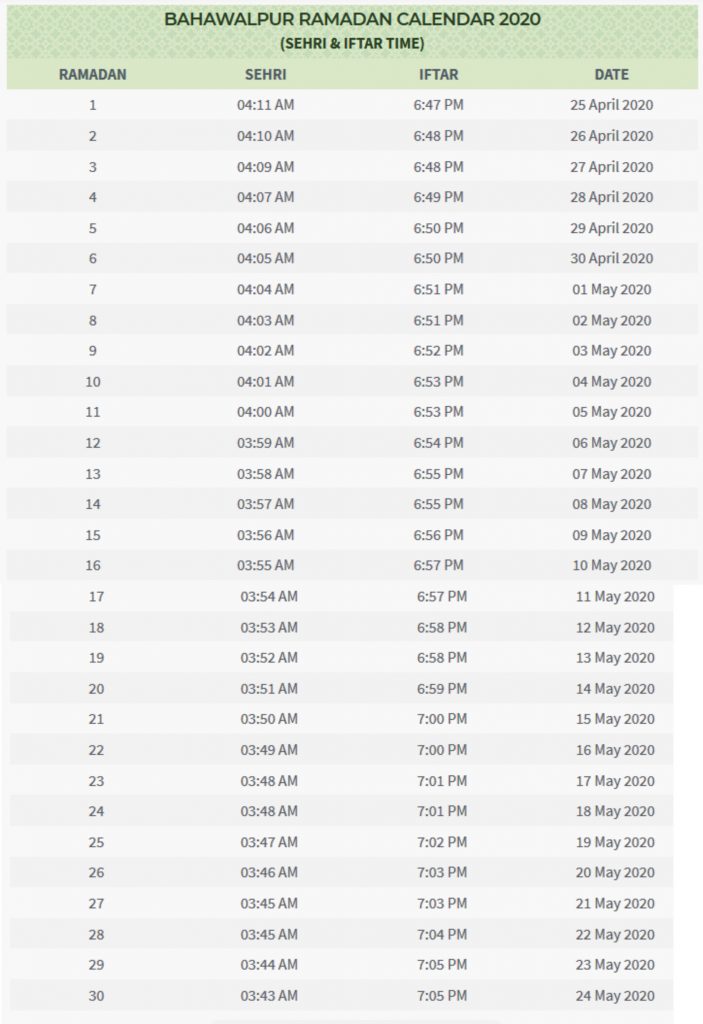The width and height of the screenshot is (703, 1024).
Task: Click Sehri time 04:11 AM
Action: 266,105
